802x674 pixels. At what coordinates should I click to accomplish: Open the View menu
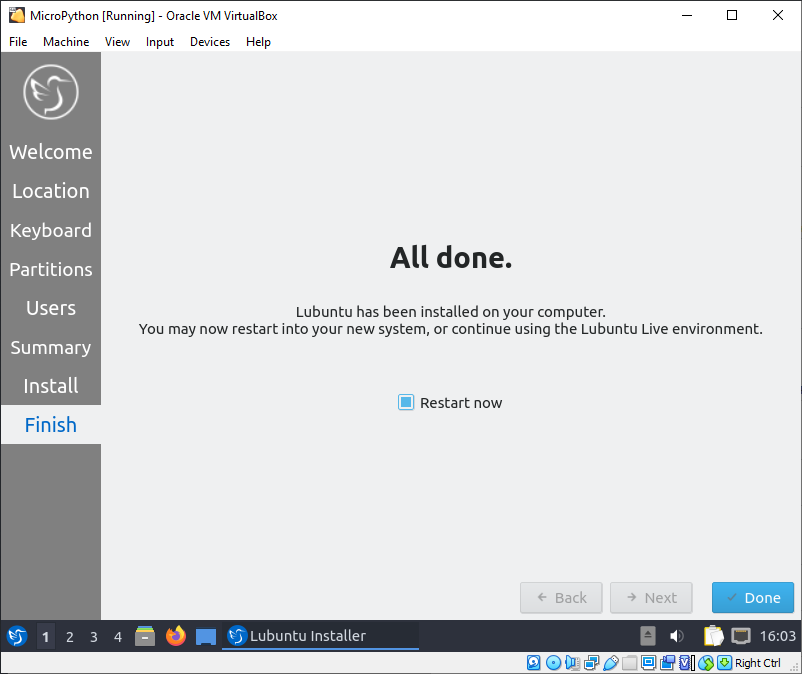click(x=117, y=42)
